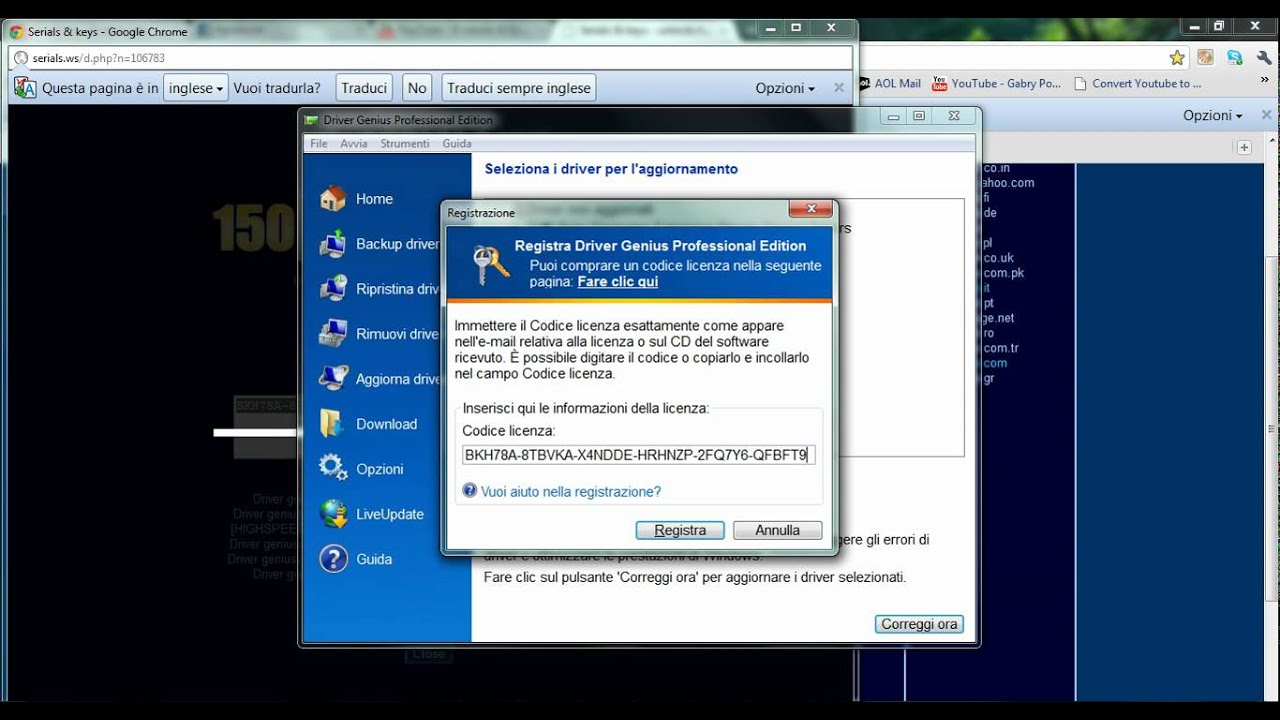Click the Registra button
1280x720 pixels.
tap(680, 531)
